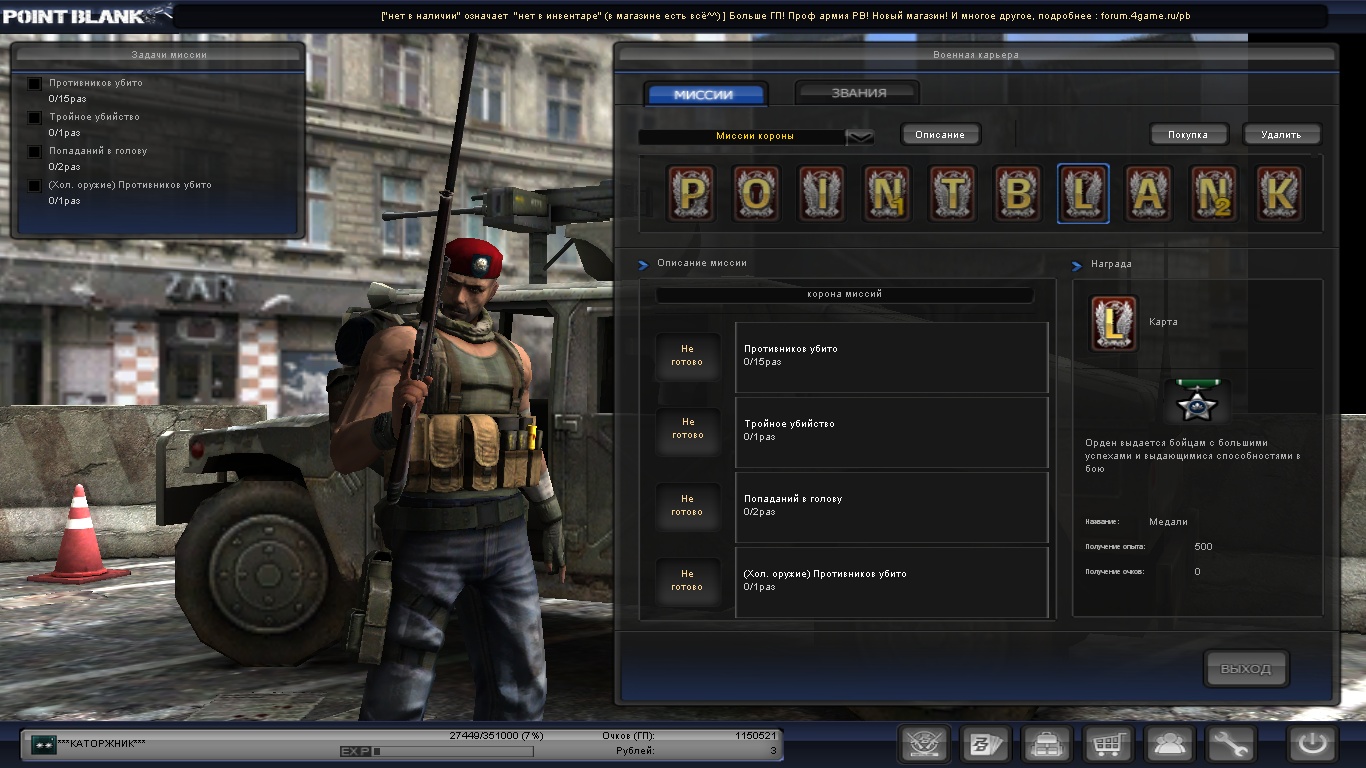
Task: Select the P mission card
Action: [x=691, y=193]
